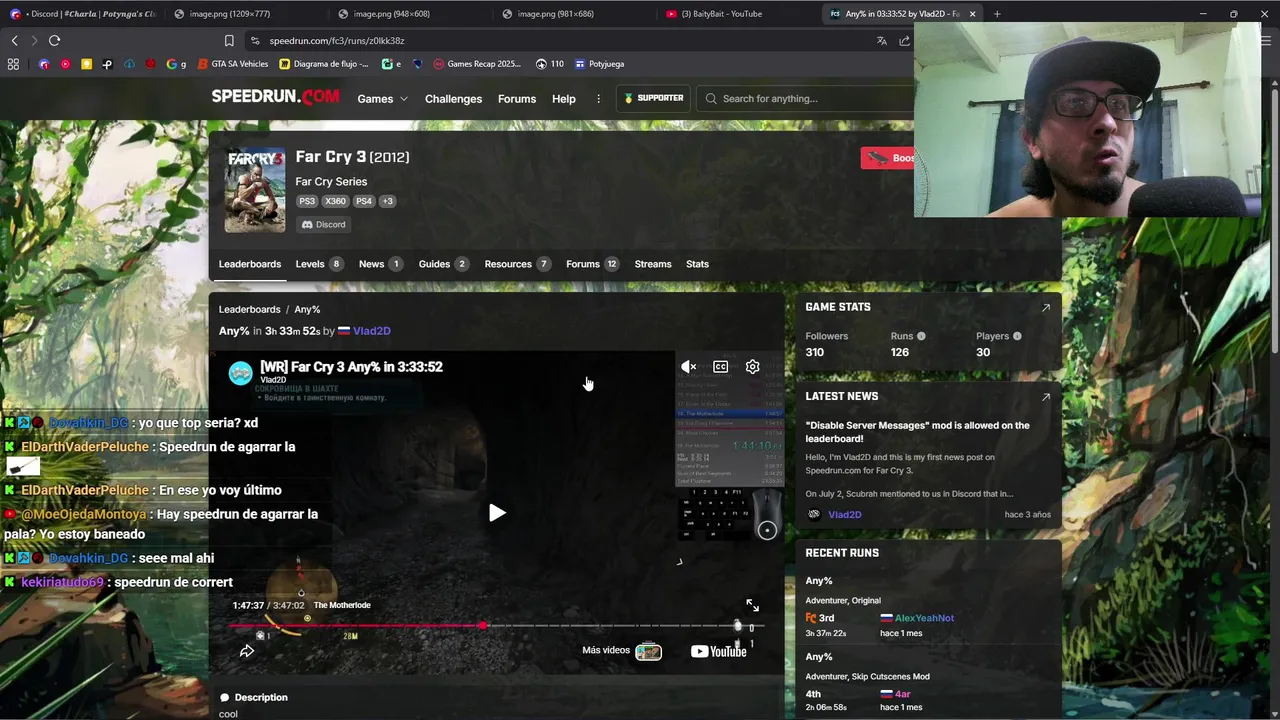Open the Diagrama de flujo bookmark
Screen dimensions: 1280x720
[x=324, y=64]
